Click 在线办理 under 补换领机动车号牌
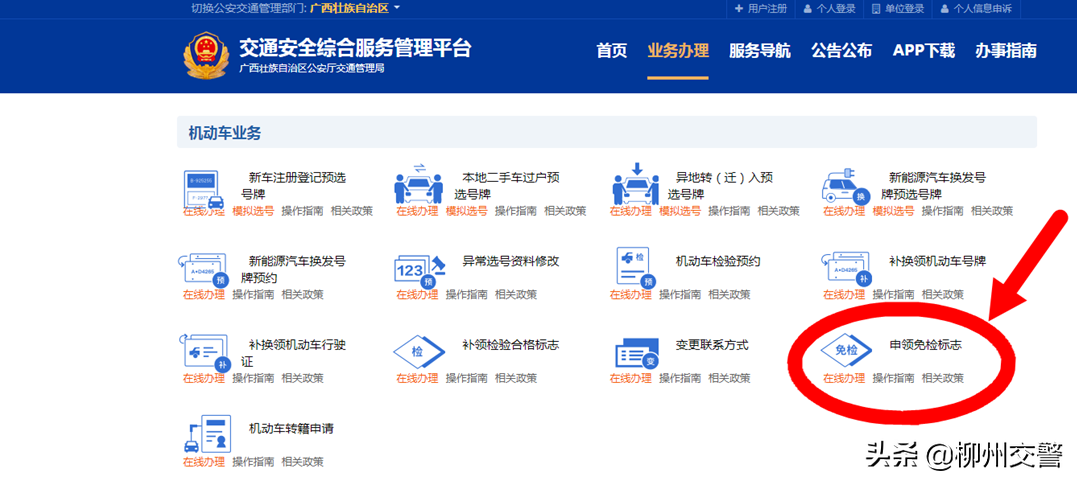Image resolution: width=1077 pixels, height=483 pixels. pyautogui.click(x=844, y=295)
